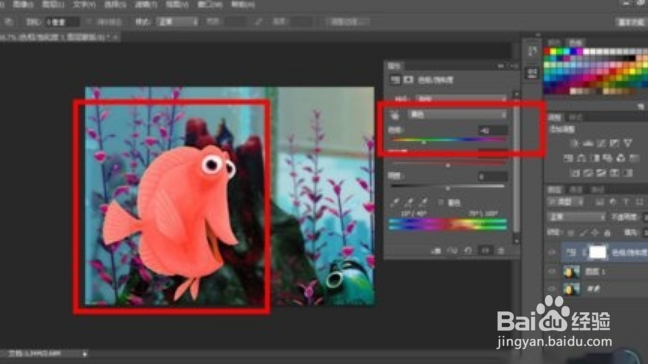Image resolution: width=648 pixels, height=364 pixels.
Task: Add a Curves adjustment
Action: (x=601, y=143)
